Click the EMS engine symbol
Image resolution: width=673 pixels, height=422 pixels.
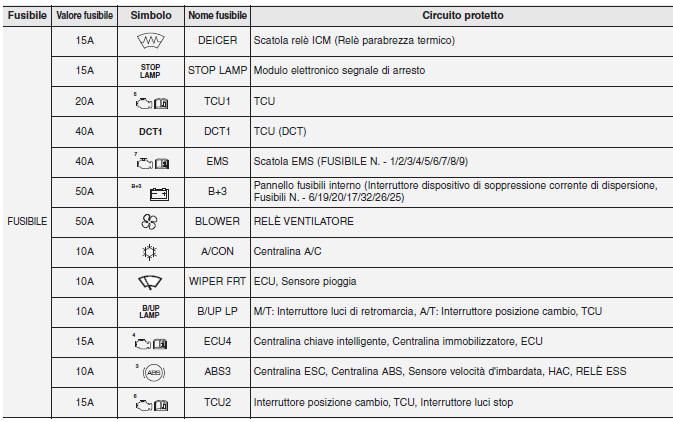[150, 161]
